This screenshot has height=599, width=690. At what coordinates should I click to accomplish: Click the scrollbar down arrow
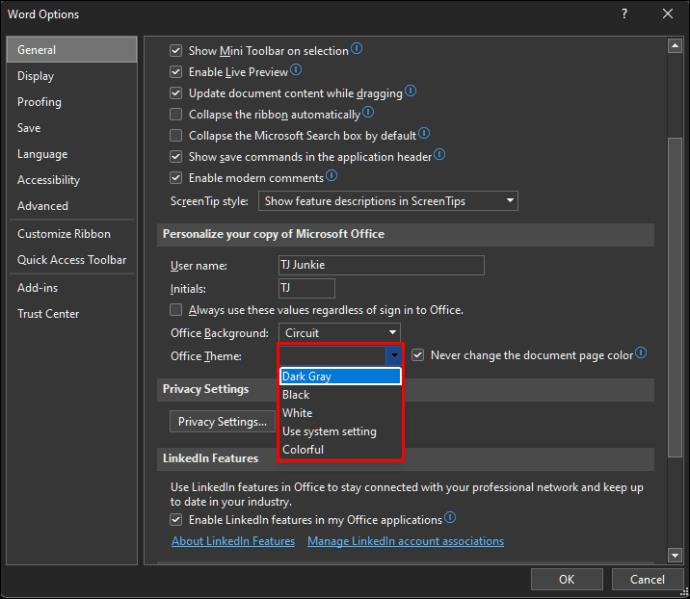[675, 555]
